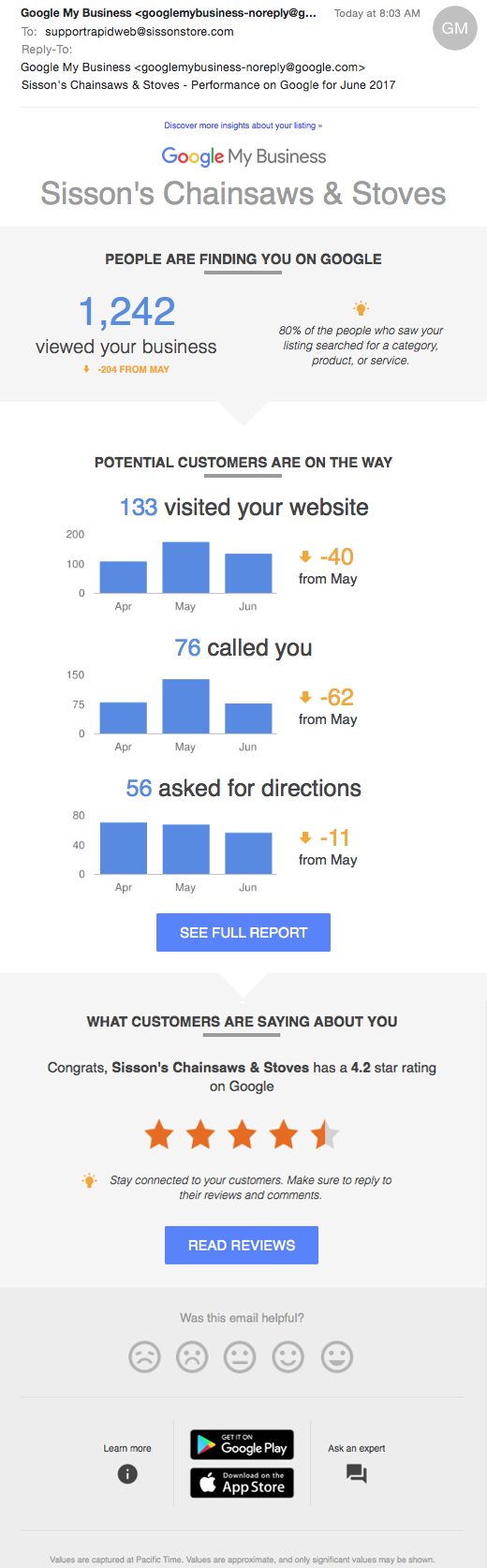Image resolution: width=487 pixels, height=1568 pixels.
Task: Choose the smiling face feedback icon
Action: pyautogui.click(x=288, y=1356)
